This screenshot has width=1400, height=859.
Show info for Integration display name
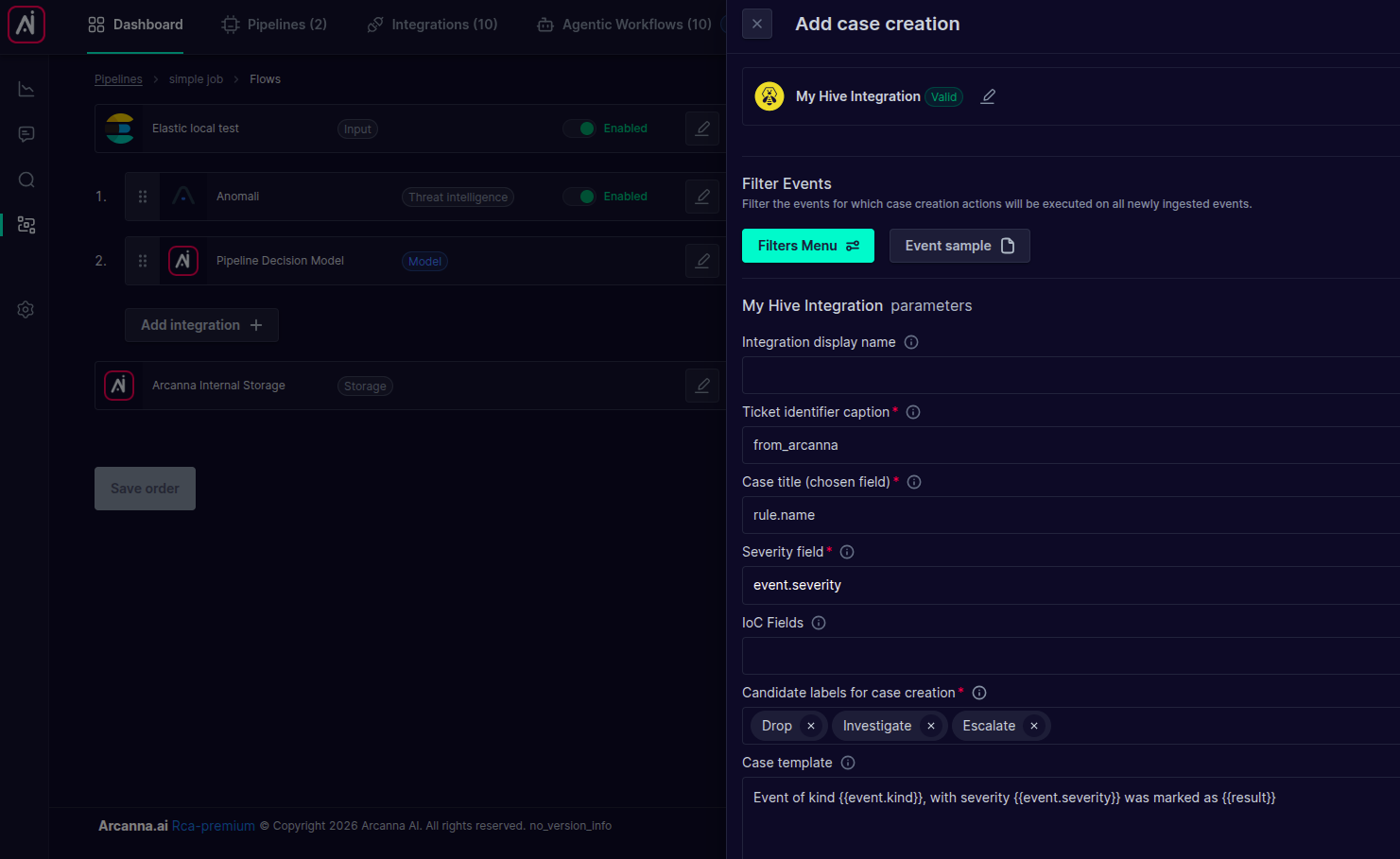tap(911, 342)
